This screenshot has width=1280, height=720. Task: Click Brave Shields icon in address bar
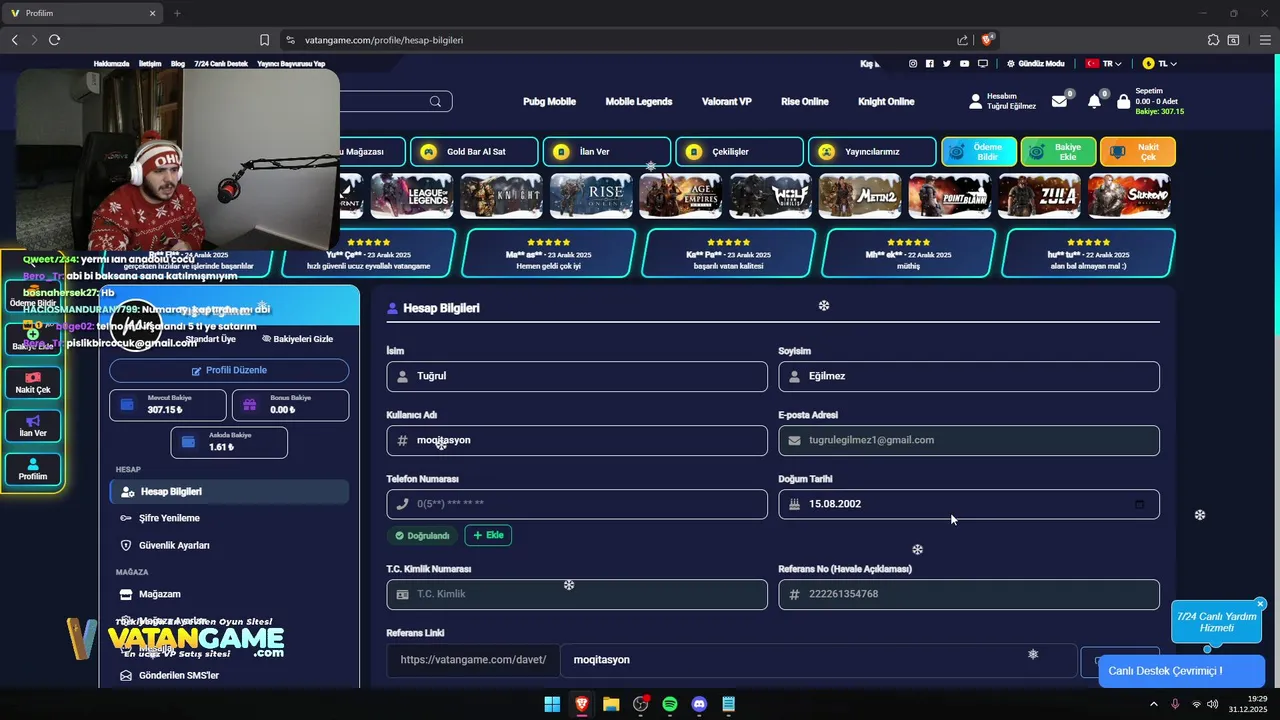[x=988, y=40]
